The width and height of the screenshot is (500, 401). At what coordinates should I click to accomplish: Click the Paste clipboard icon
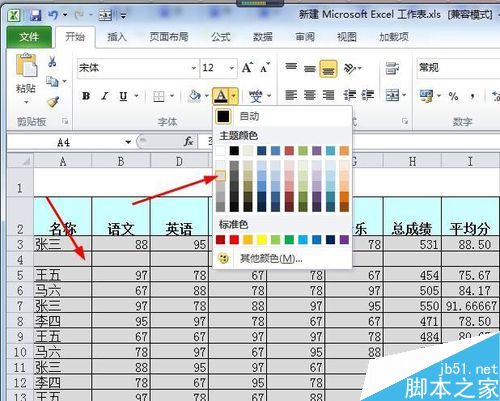[26, 65]
